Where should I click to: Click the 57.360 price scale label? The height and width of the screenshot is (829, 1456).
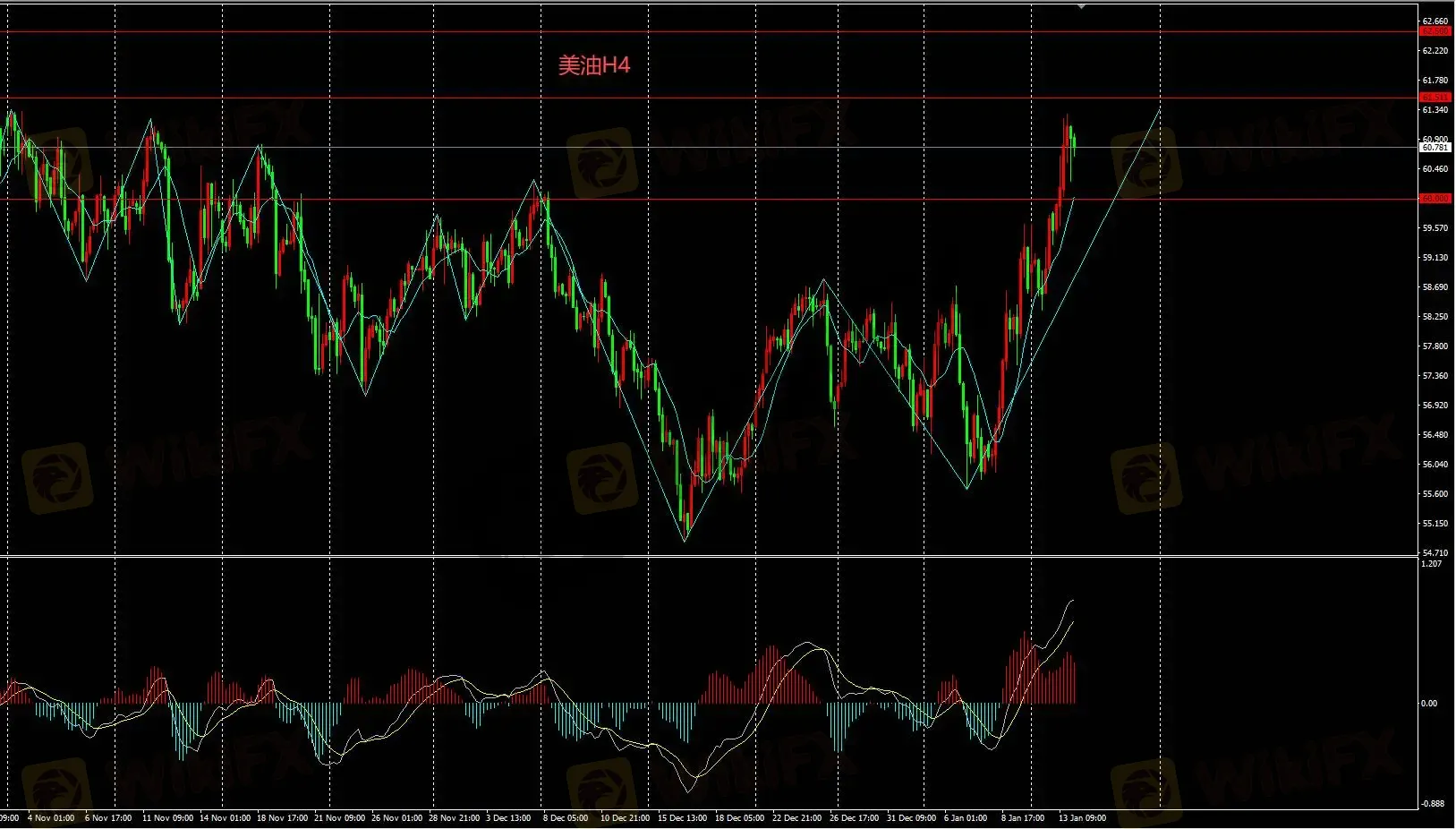(1435, 376)
